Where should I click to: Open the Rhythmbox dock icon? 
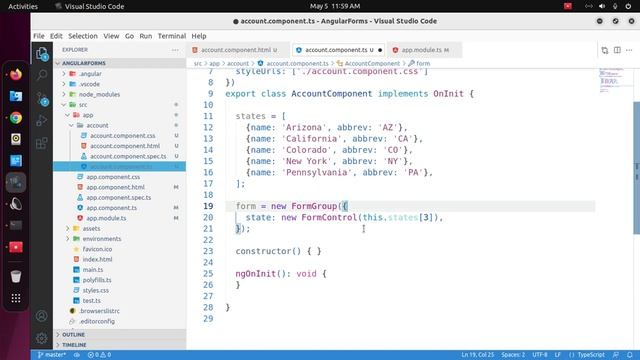click(16, 139)
